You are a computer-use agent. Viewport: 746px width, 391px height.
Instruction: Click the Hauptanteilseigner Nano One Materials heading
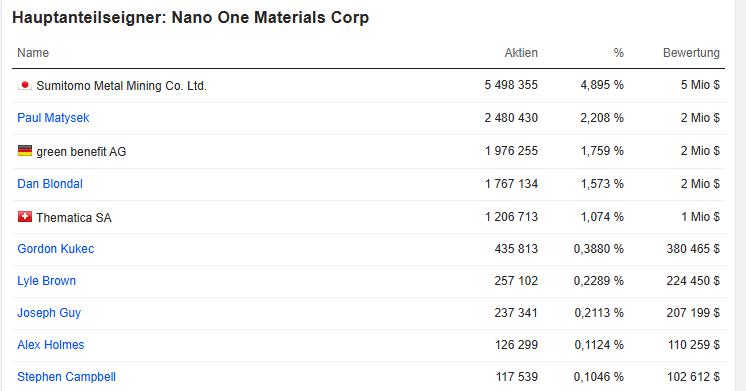[x=190, y=18]
